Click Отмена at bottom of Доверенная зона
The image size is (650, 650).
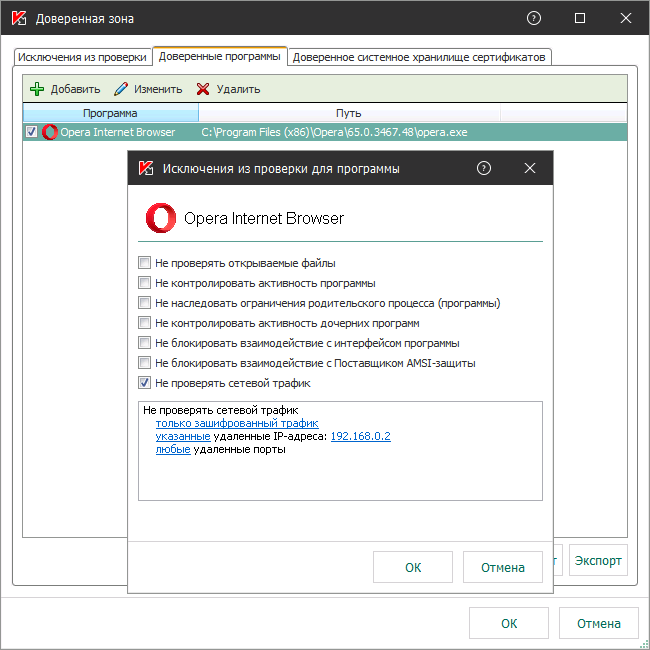coord(599,623)
